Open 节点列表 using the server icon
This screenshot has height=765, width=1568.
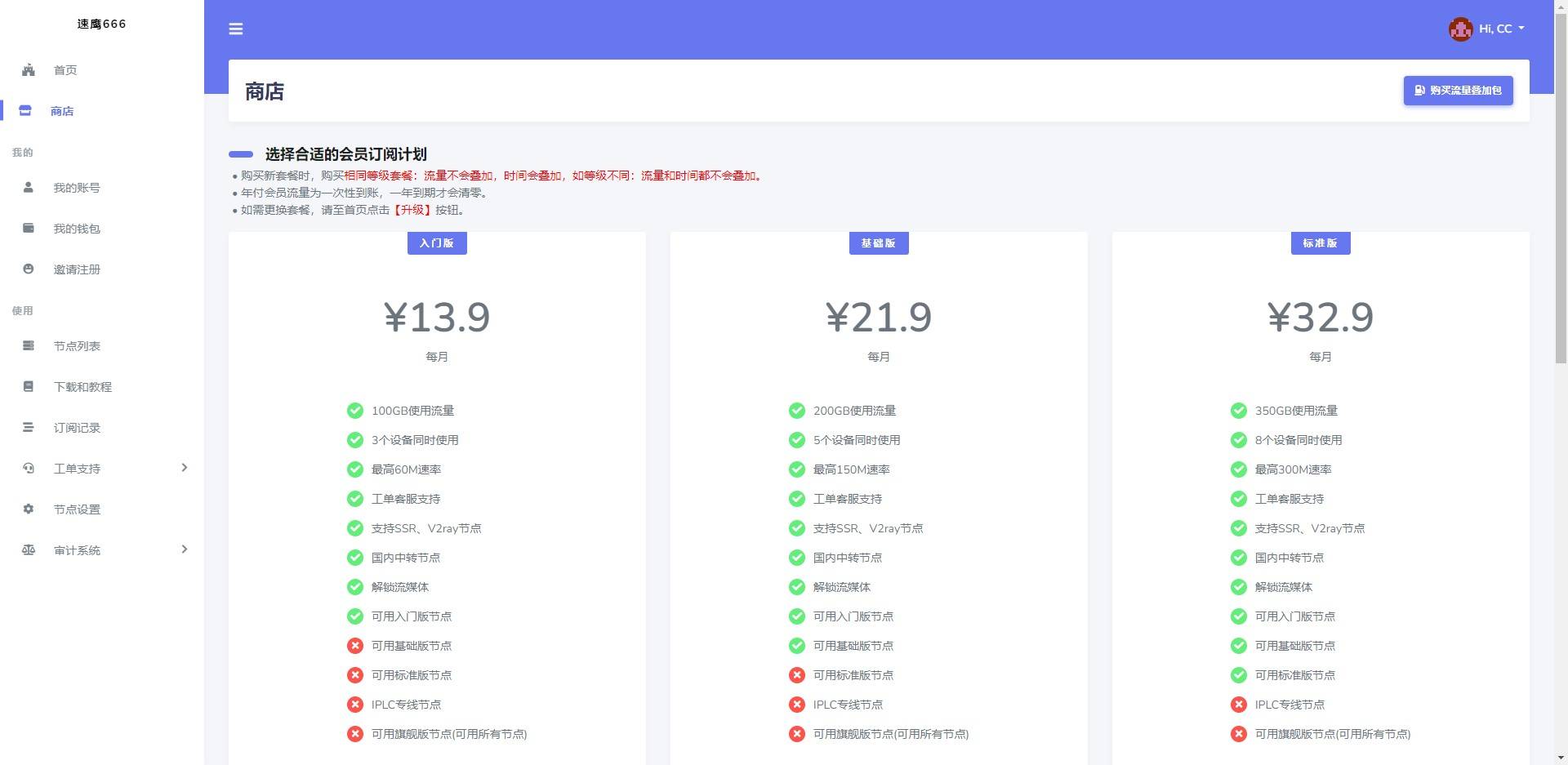pyautogui.click(x=29, y=345)
